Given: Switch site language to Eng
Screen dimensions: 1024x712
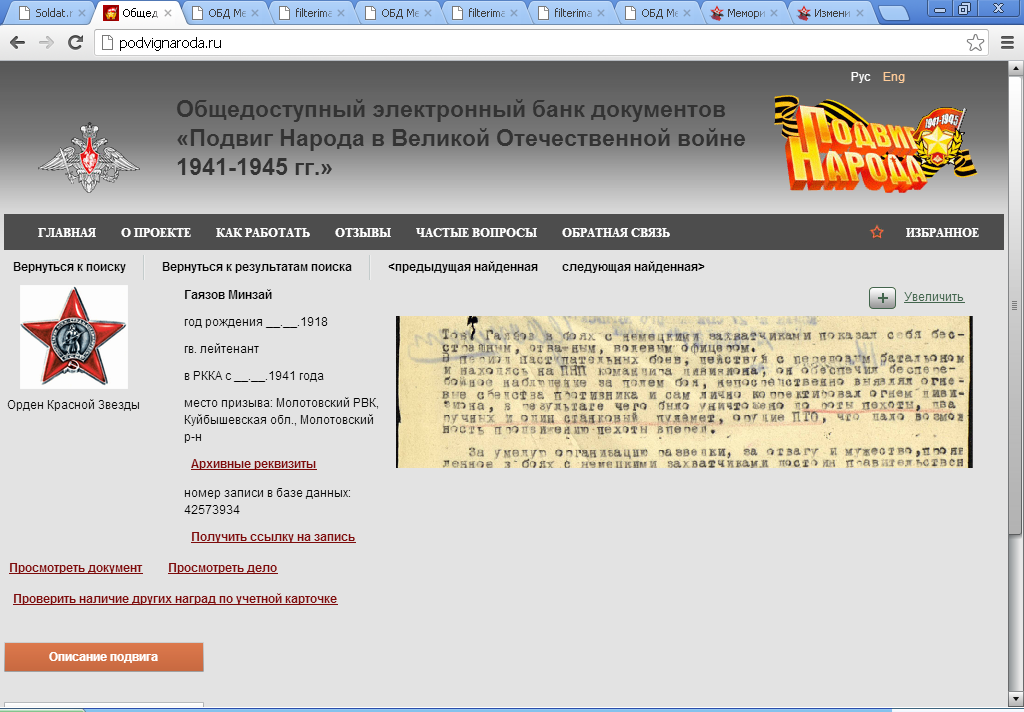Looking at the screenshot, I should 893,77.
